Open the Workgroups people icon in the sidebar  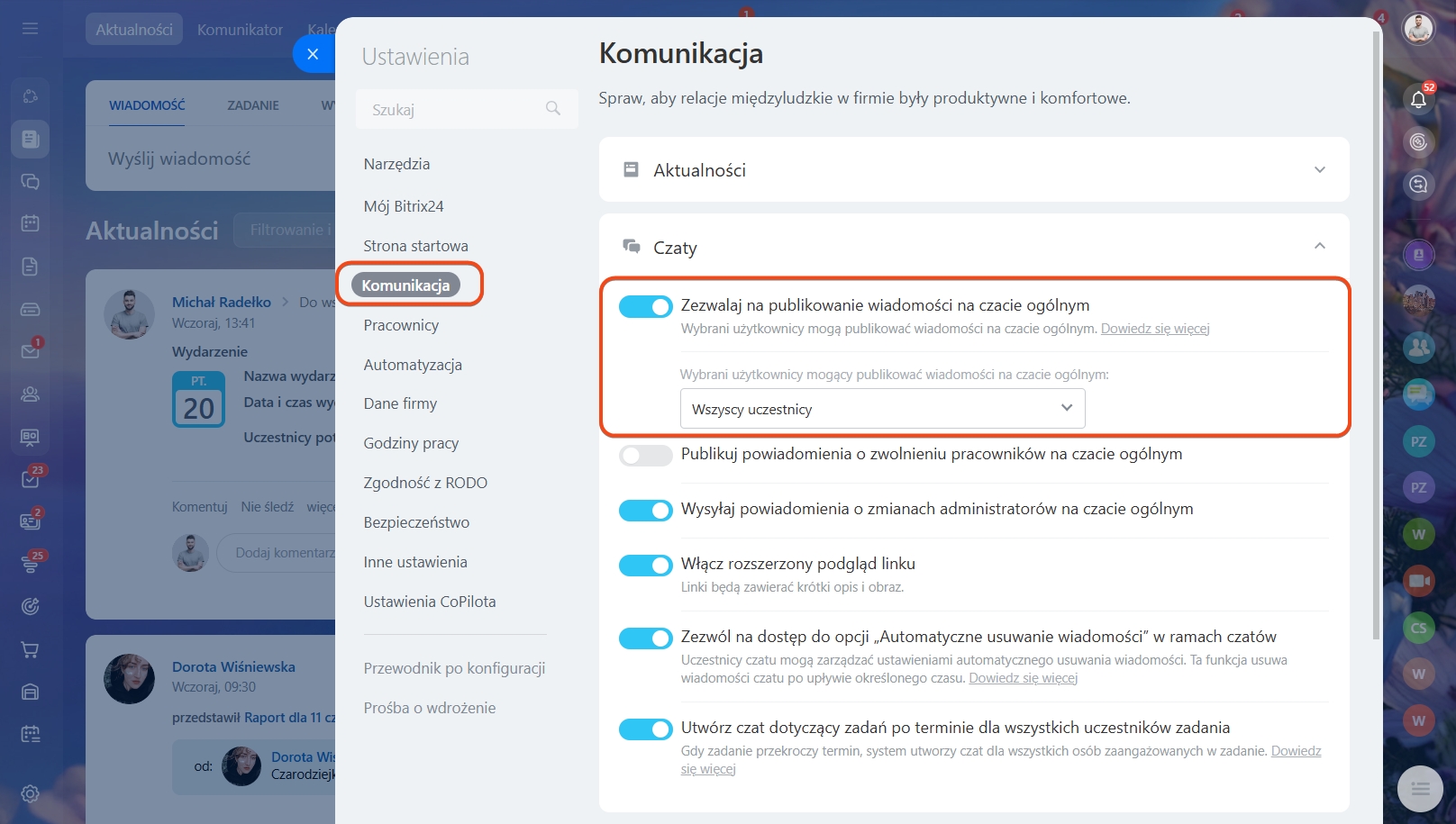(x=30, y=394)
